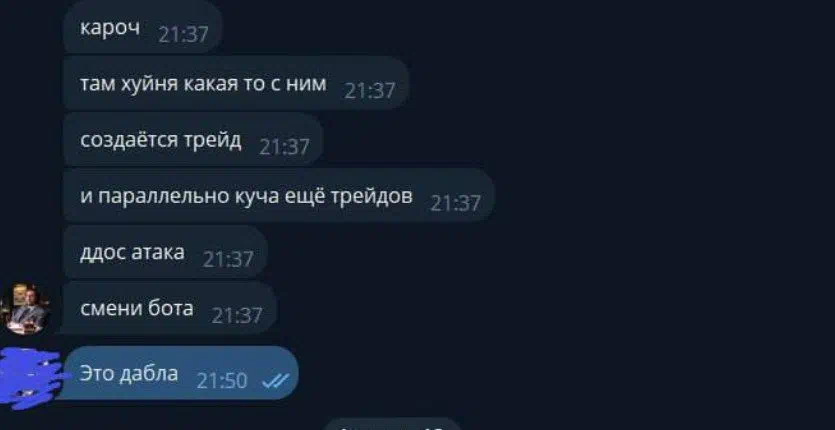Select the message 'там хуйня какая то с ним'
This screenshot has width=835, height=430.
click(x=236, y=83)
